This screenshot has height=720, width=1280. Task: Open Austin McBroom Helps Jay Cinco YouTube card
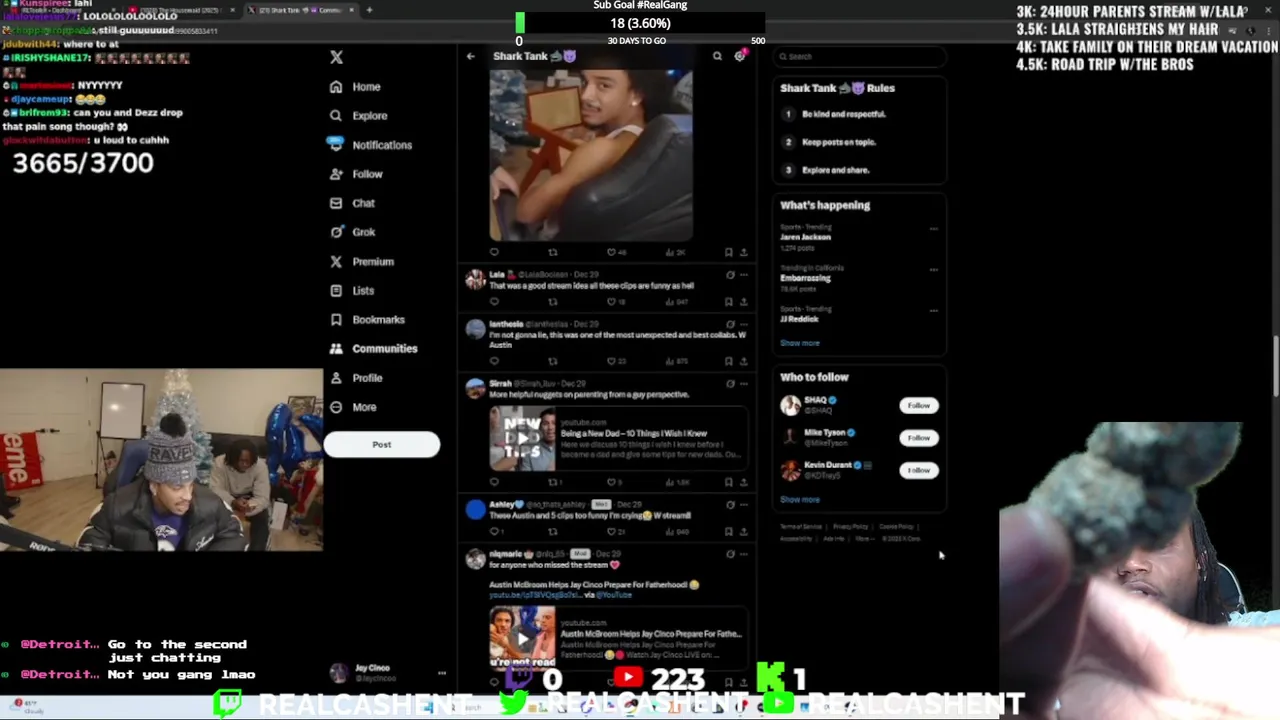618,638
